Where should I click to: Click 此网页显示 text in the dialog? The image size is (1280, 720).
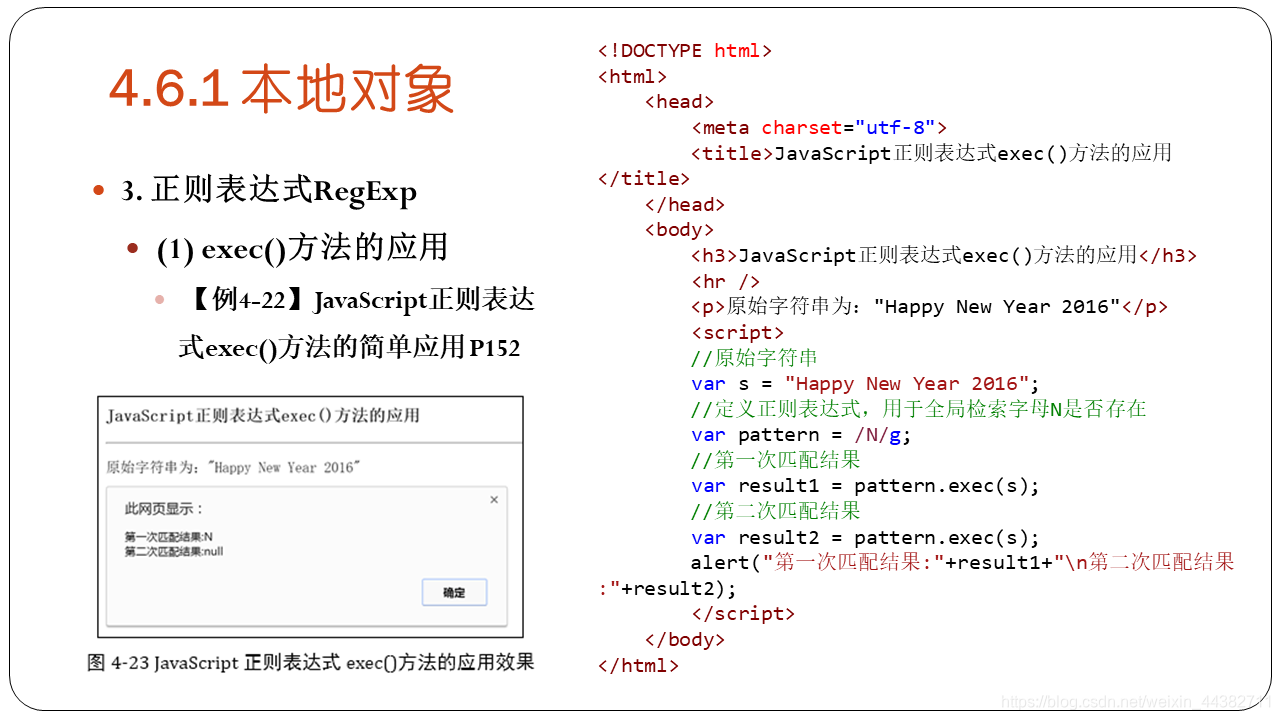[164, 510]
